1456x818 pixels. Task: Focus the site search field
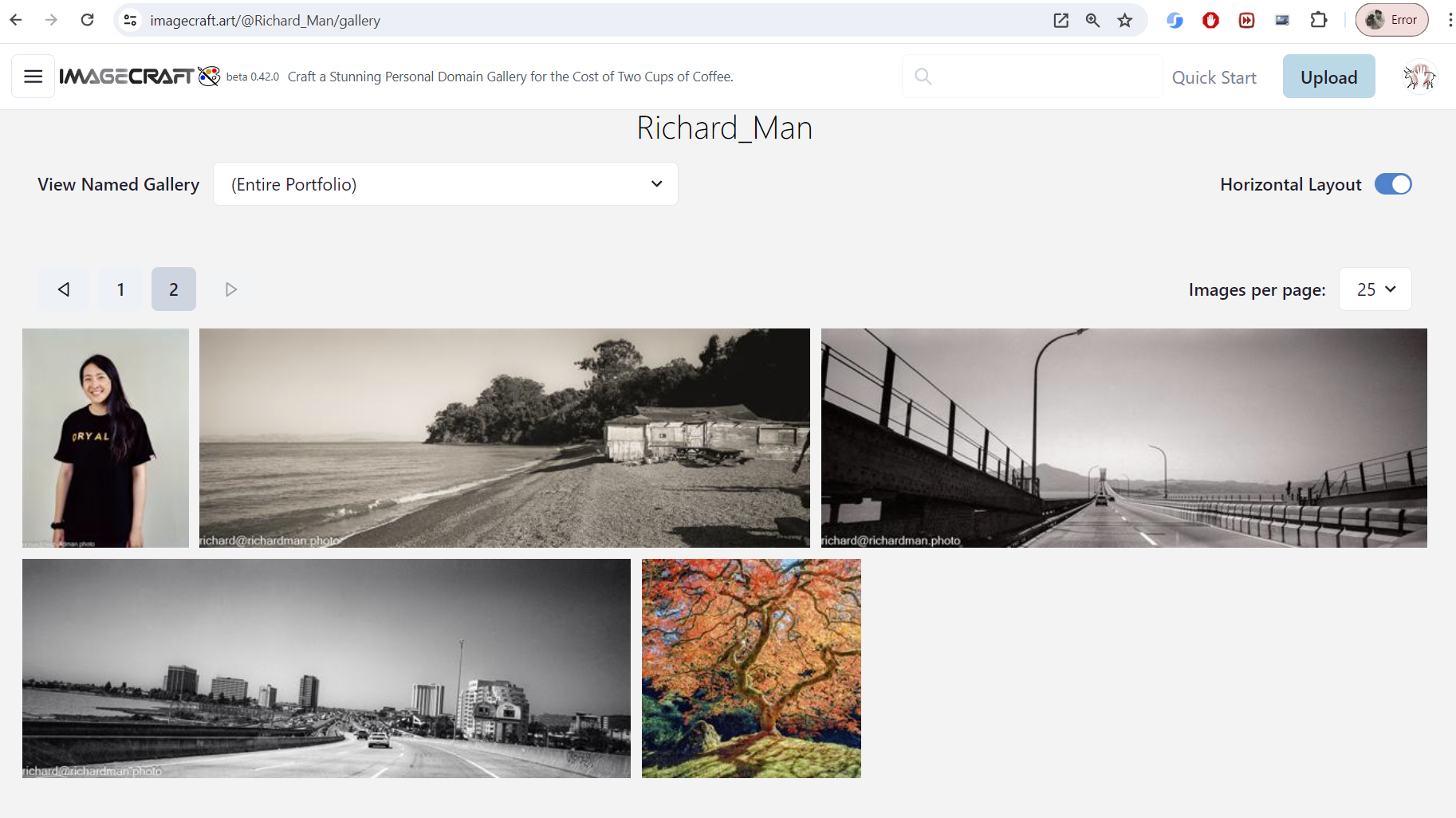click(x=1033, y=77)
